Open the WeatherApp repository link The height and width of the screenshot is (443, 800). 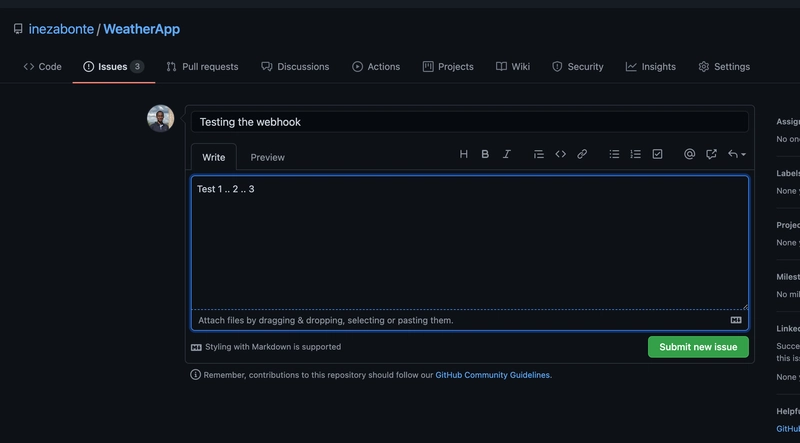tap(141, 29)
